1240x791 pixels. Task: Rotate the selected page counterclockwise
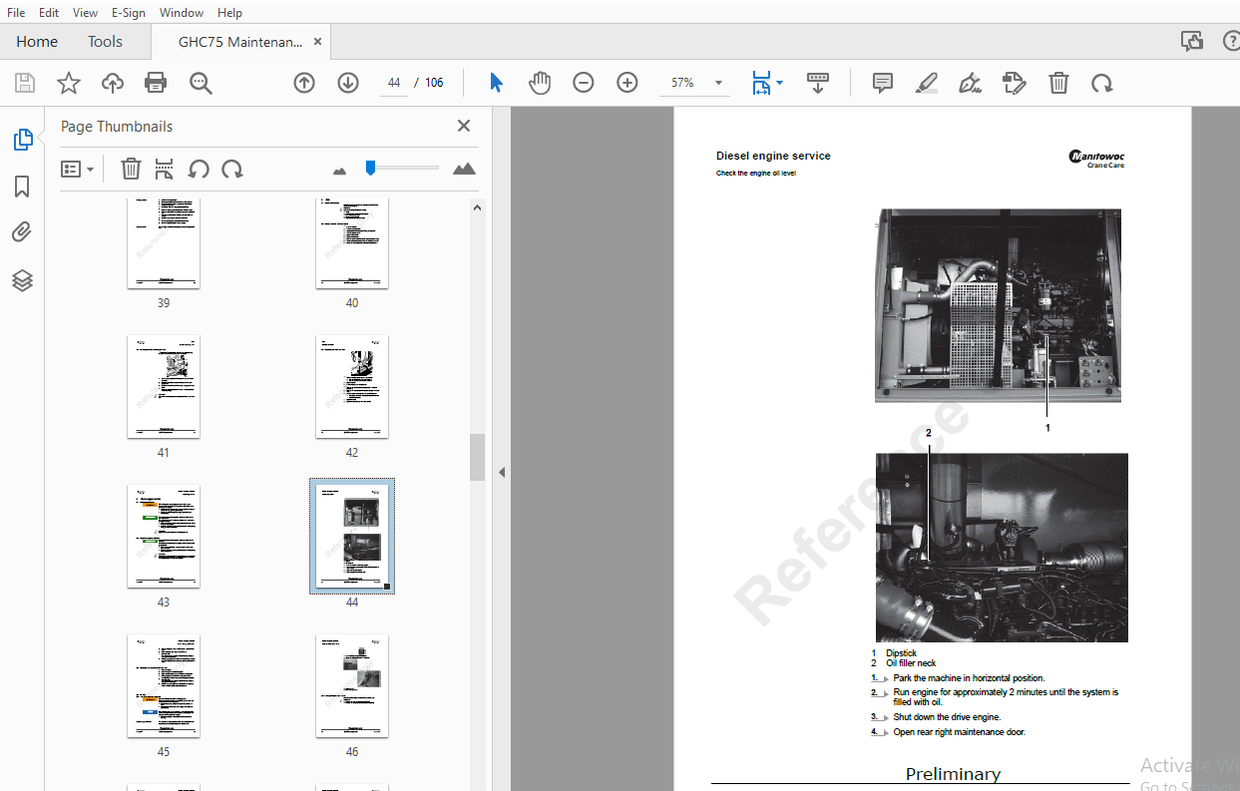click(199, 168)
